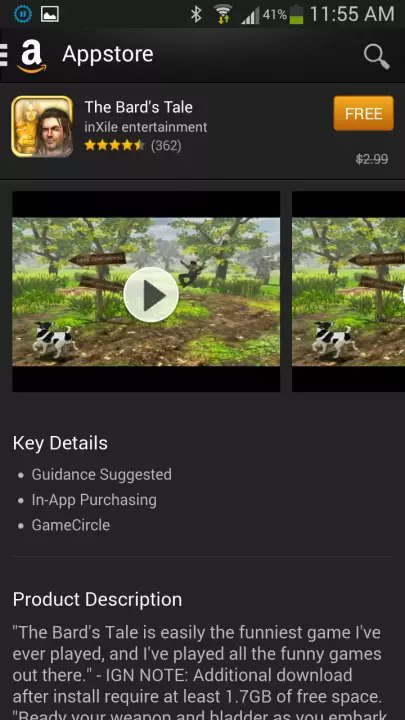Tap the Amazon logo icon
The image size is (405, 720).
(32, 56)
